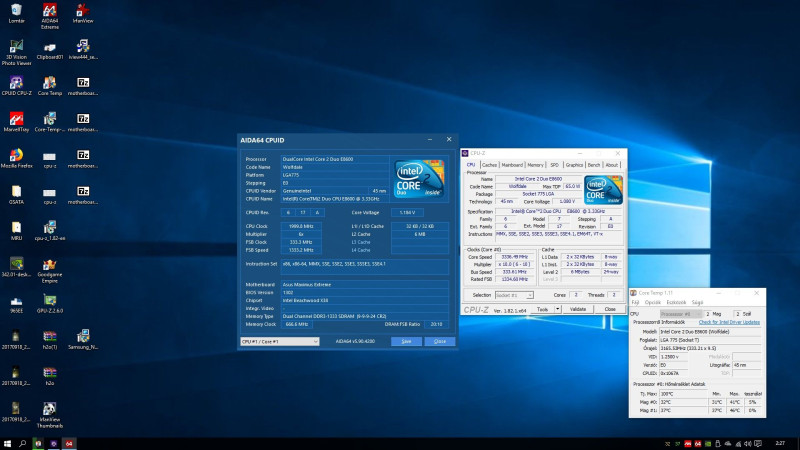
Task: Click Motherboard Asus Maximus Extreme value
Action: coord(364,285)
